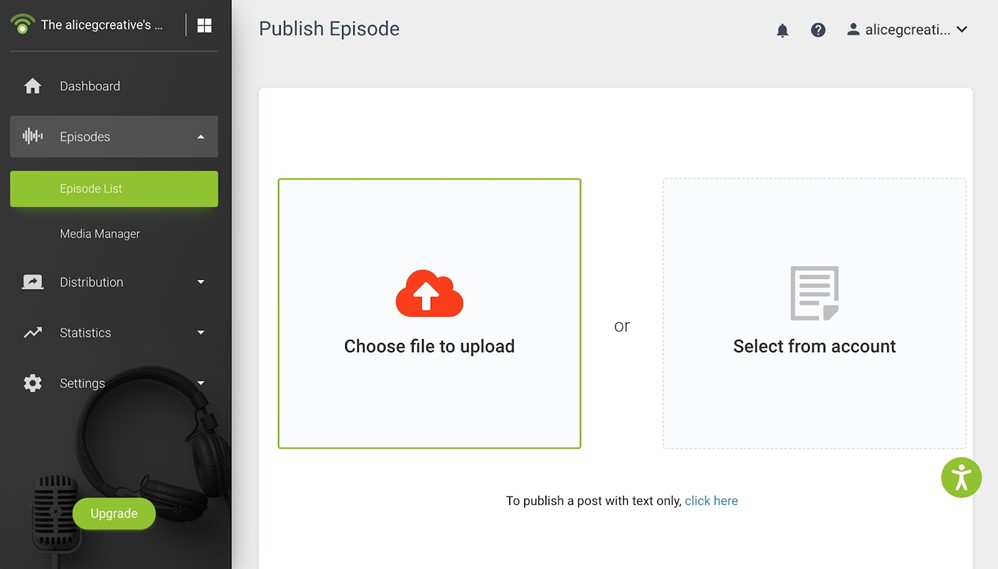Click the green podcast logo icon
This screenshot has height=569, width=998.
[22, 24]
